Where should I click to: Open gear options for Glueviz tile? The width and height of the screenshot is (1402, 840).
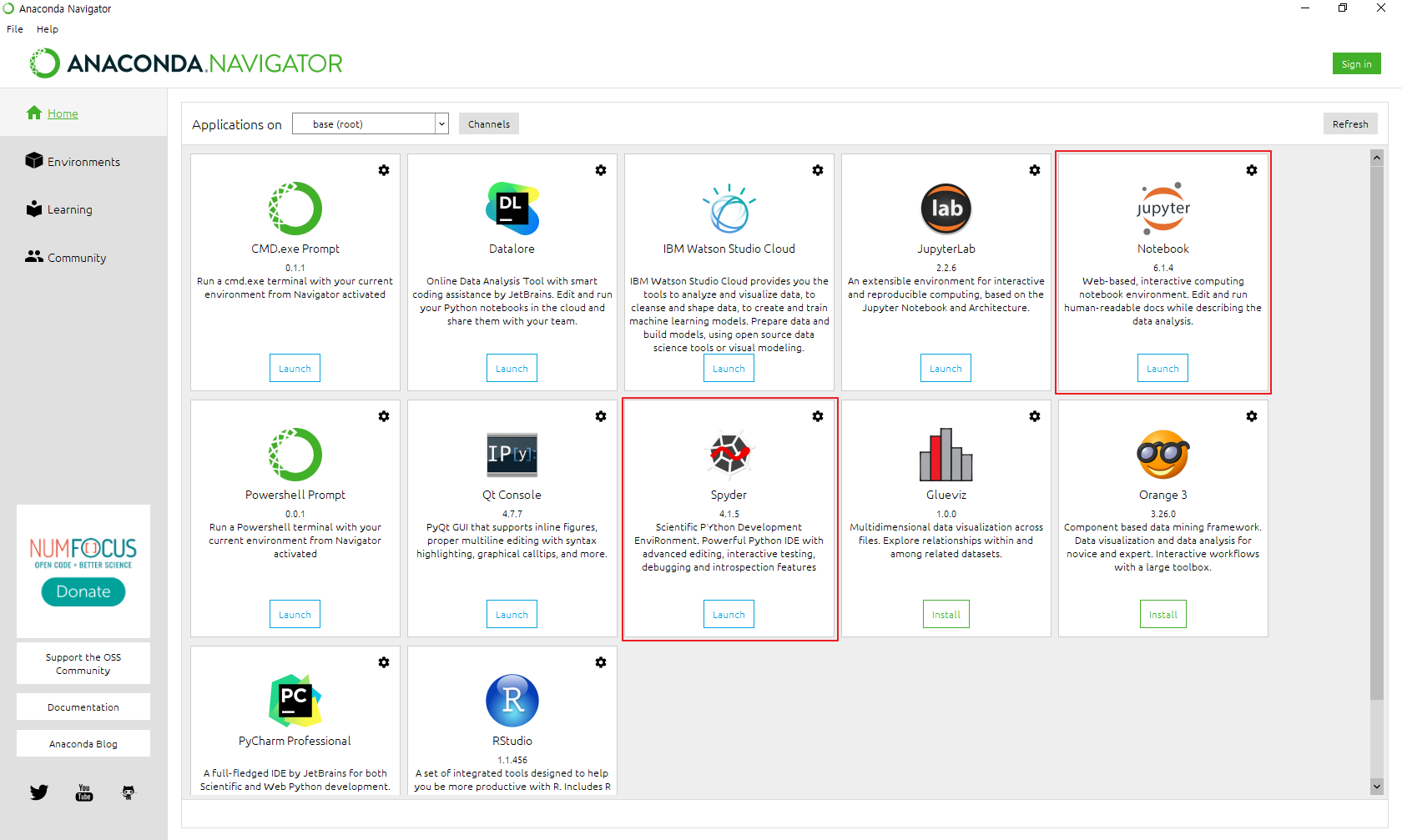pyautogui.click(x=1035, y=416)
